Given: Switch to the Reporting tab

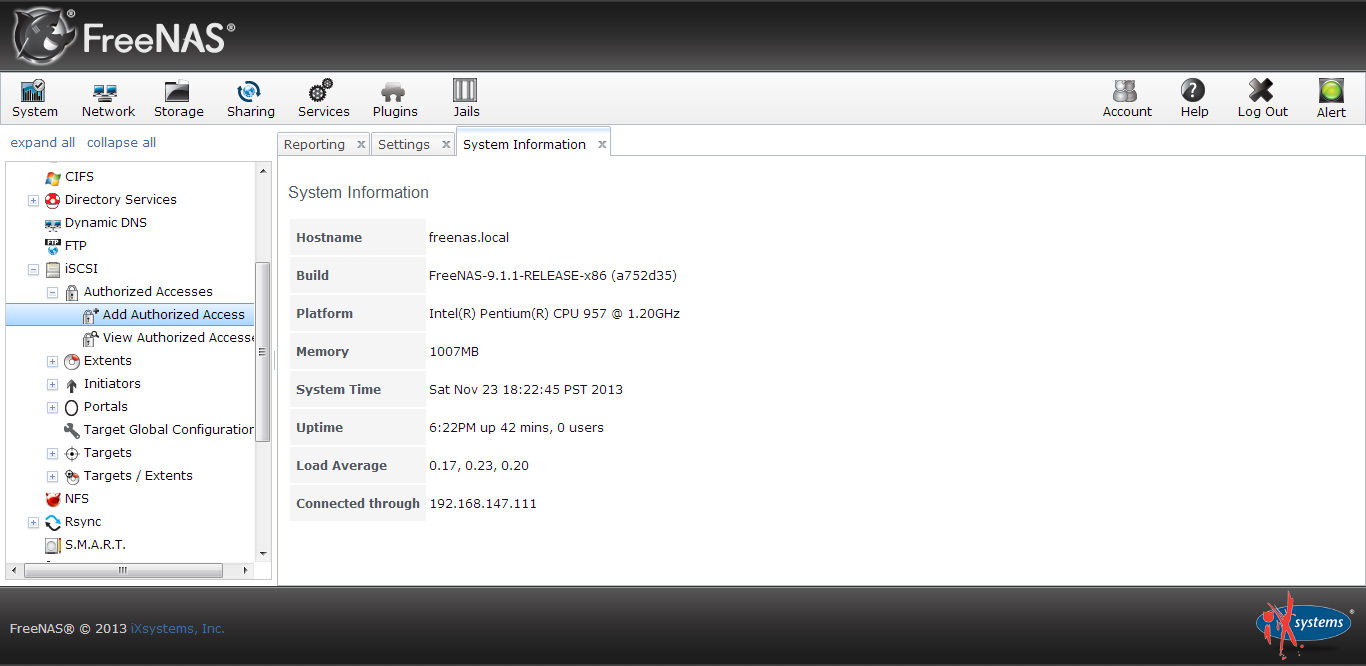Looking at the screenshot, I should 314,144.
